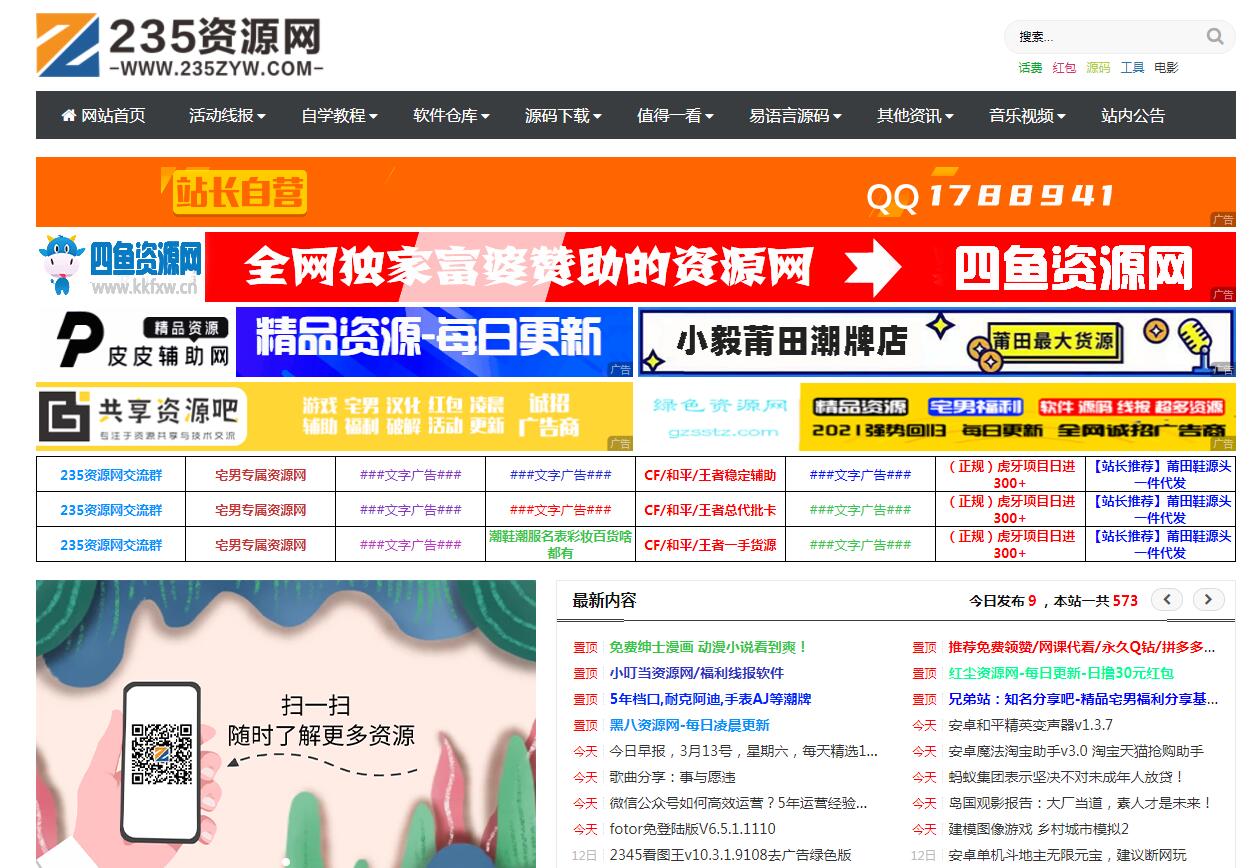This screenshot has width=1254, height=868.
Task: Click the 235资源网 site logo
Action: (x=180, y=45)
